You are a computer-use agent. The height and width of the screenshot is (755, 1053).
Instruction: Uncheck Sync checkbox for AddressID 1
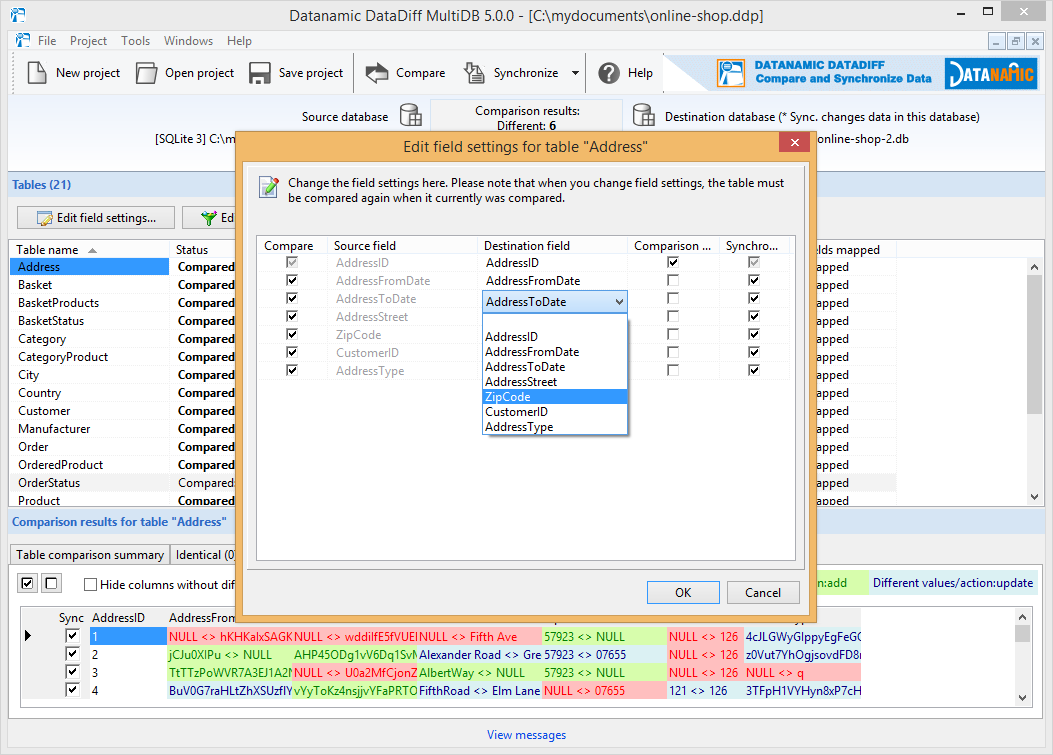[72, 635]
